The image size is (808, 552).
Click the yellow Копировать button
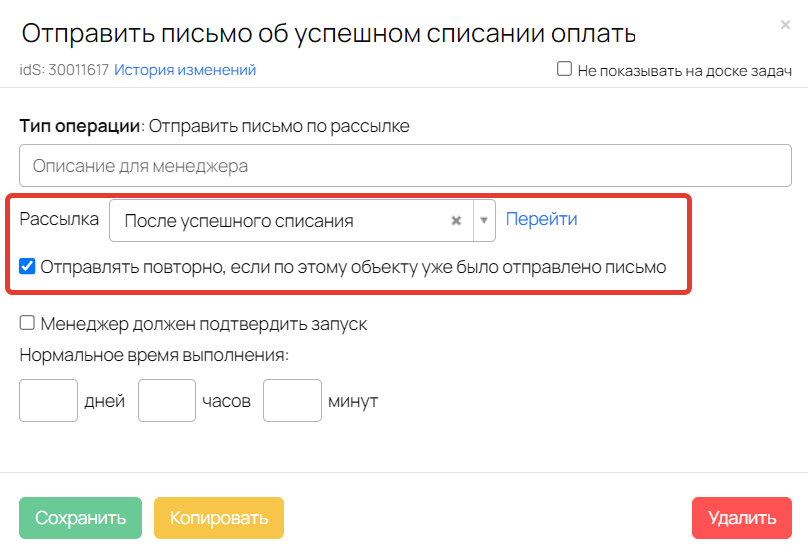click(219, 518)
